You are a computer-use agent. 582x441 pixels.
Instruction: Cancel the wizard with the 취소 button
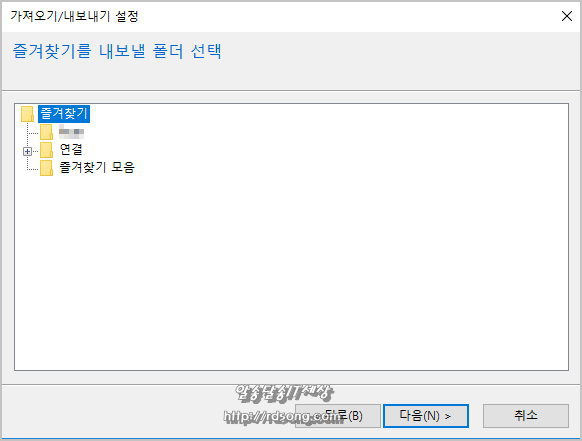(x=526, y=416)
